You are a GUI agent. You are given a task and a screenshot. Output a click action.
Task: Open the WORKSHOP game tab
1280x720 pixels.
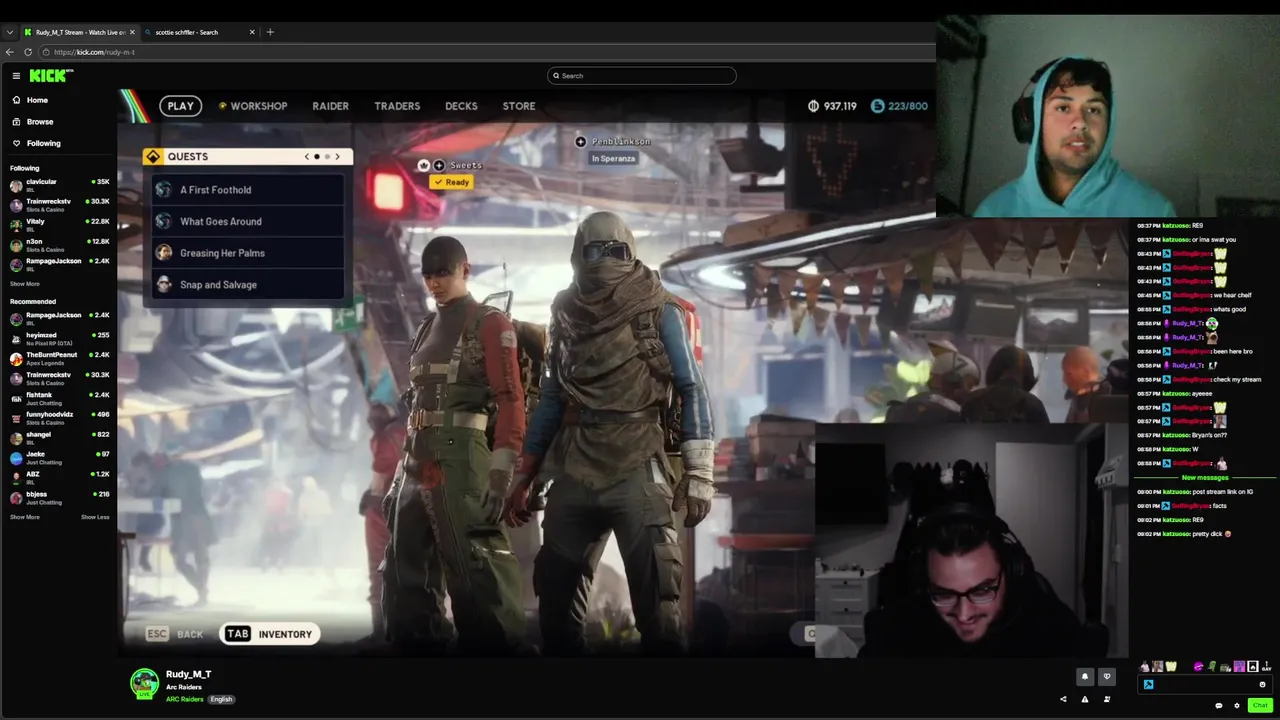click(253, 106)
